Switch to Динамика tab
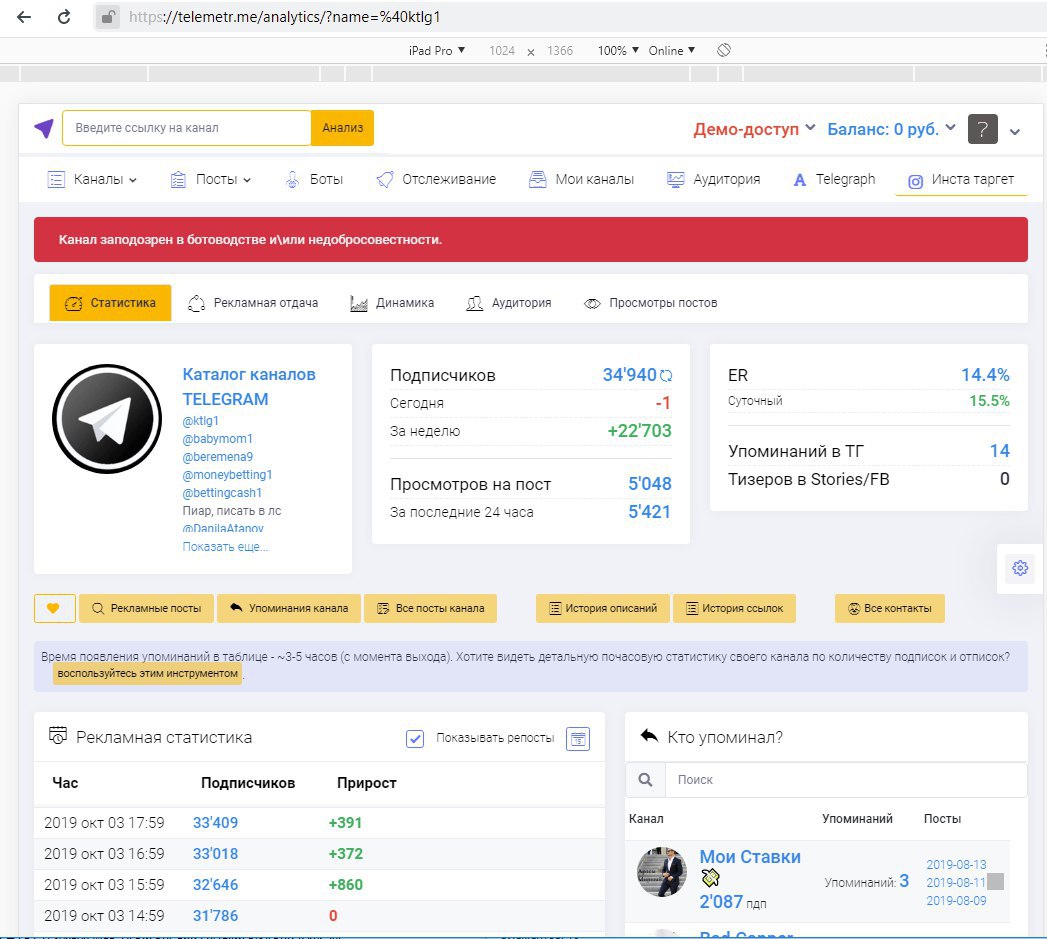1047x939 pixels. tap(392, 303)
